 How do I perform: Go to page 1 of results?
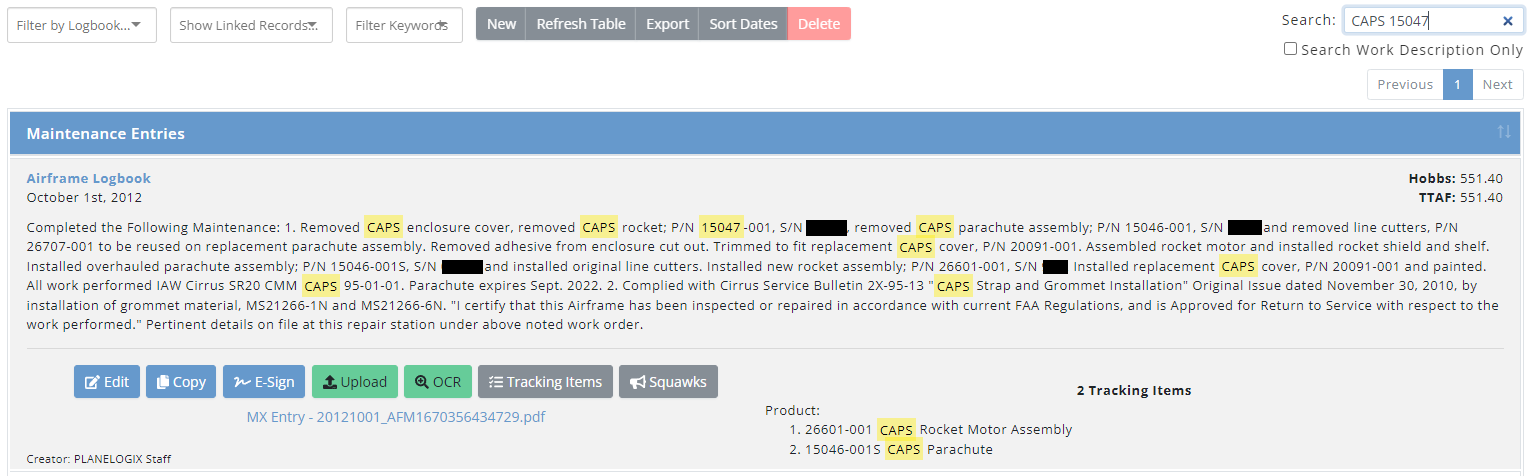click(x=1457, y=85)
